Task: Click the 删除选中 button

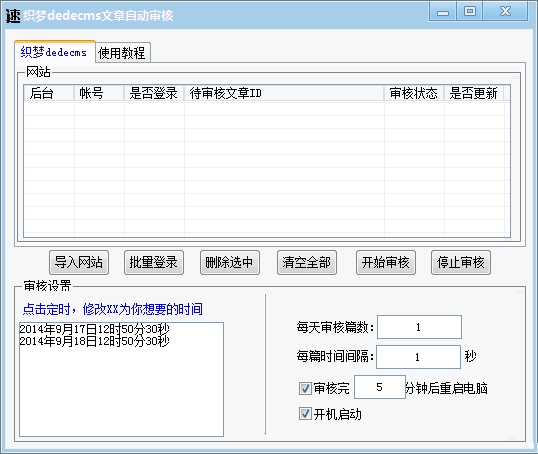Action: pyautogui.click(x=230, y=263)
